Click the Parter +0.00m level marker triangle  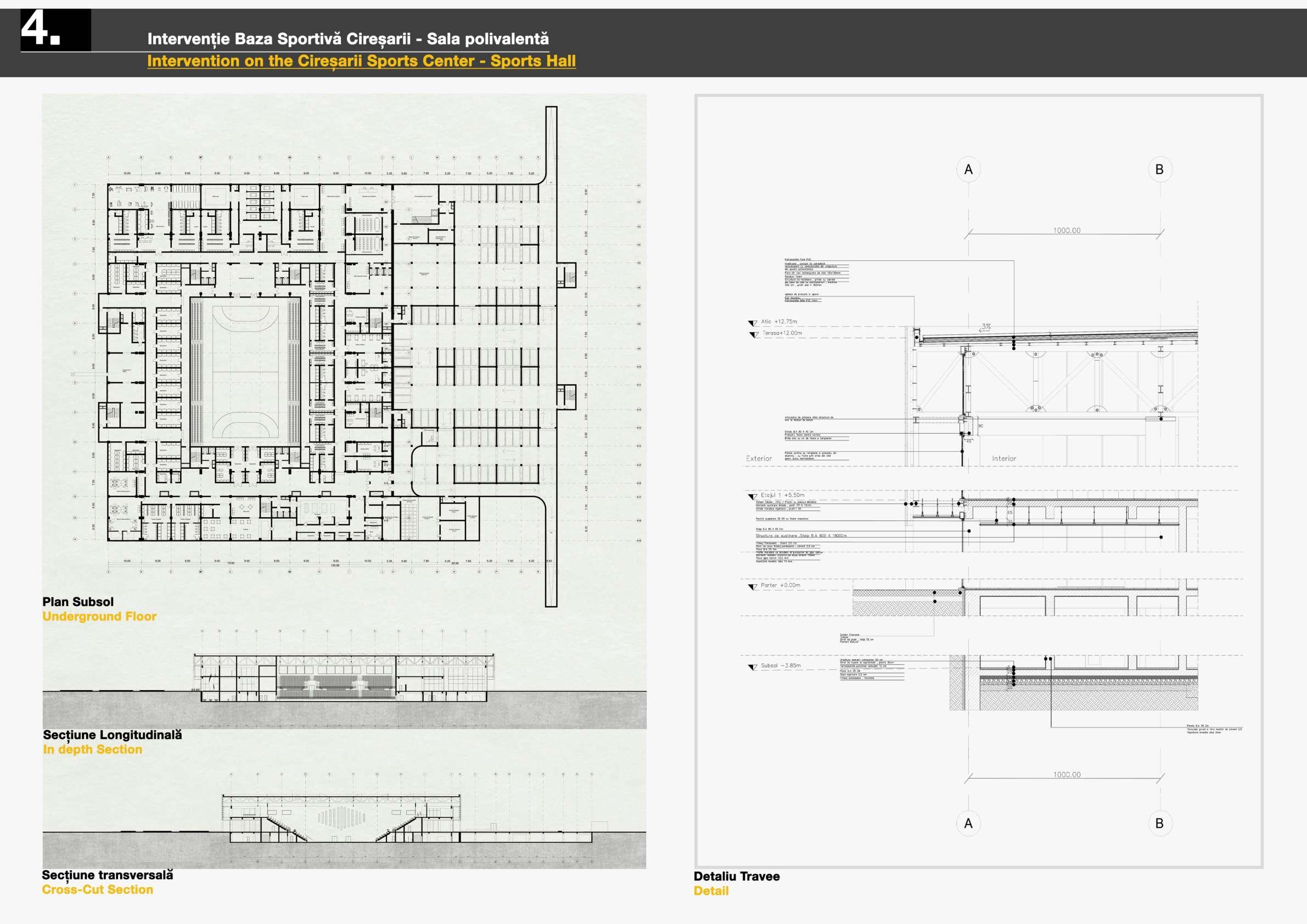coord(752,587)
